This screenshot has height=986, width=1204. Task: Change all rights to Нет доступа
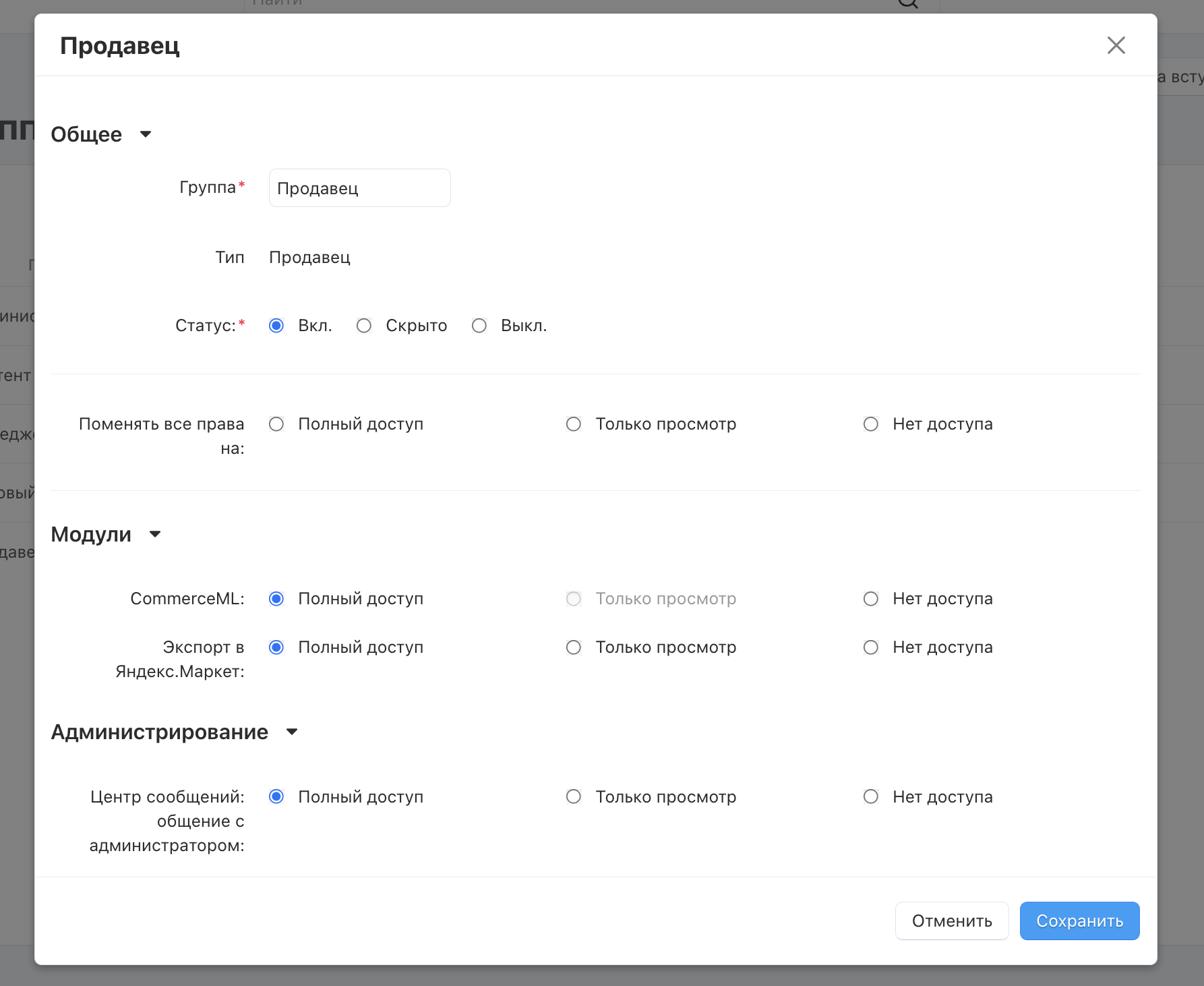pyautogui.click(x=871, y=424)
